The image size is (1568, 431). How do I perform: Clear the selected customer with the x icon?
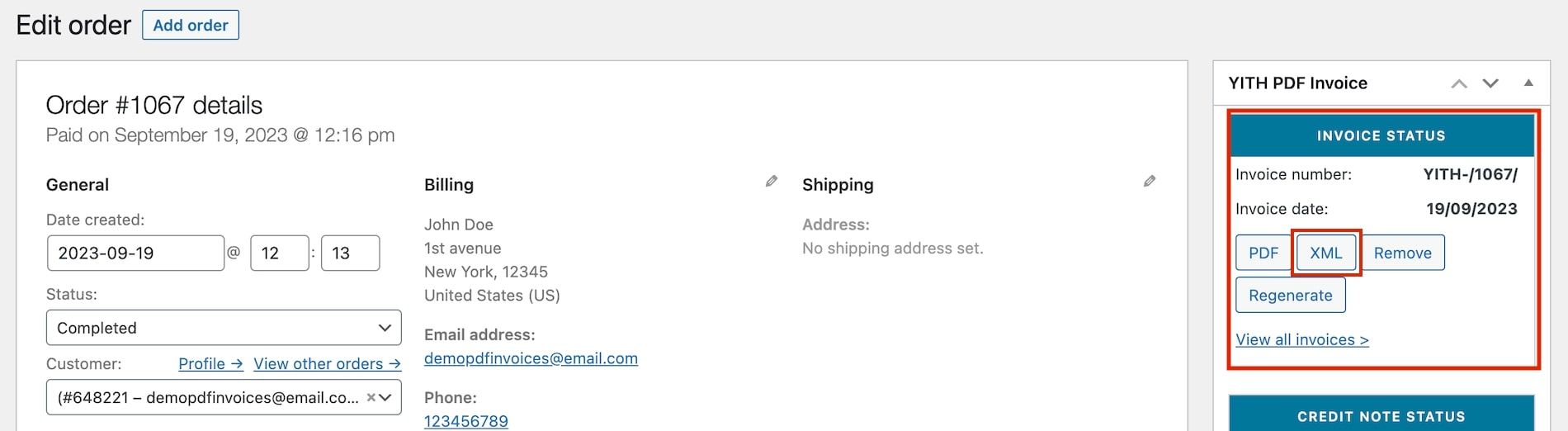(371, 397)
